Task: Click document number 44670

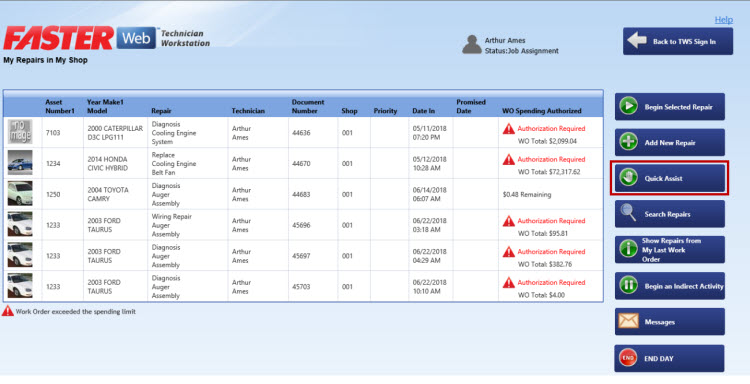Action: click(301, 164)
